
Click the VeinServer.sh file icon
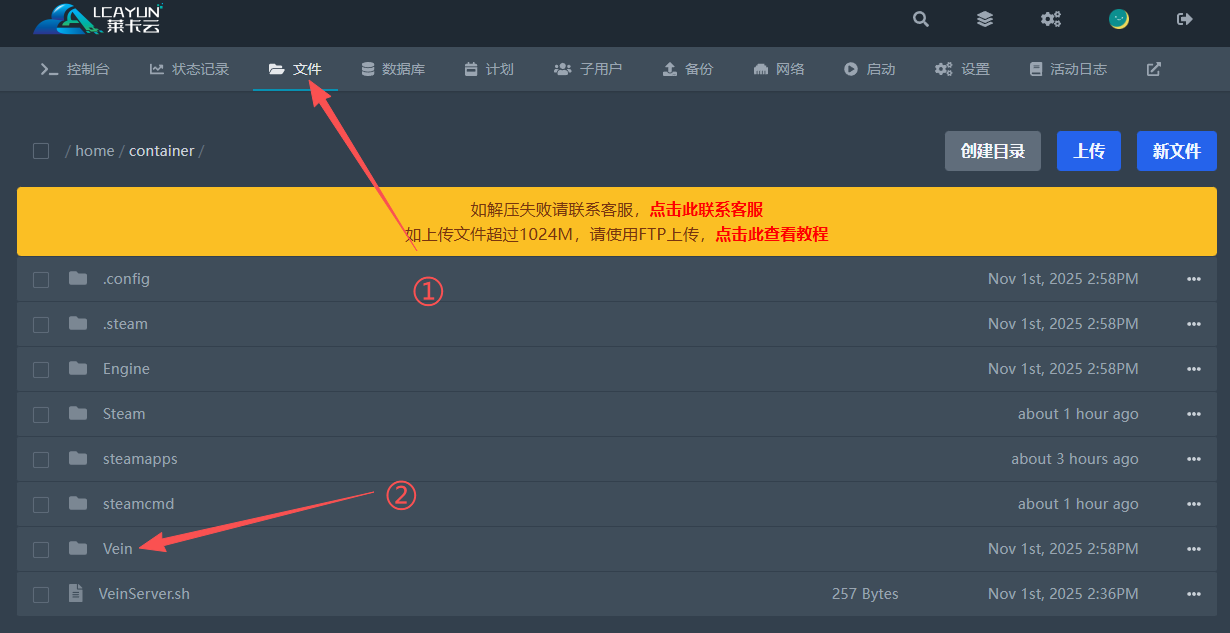point(76,594)
